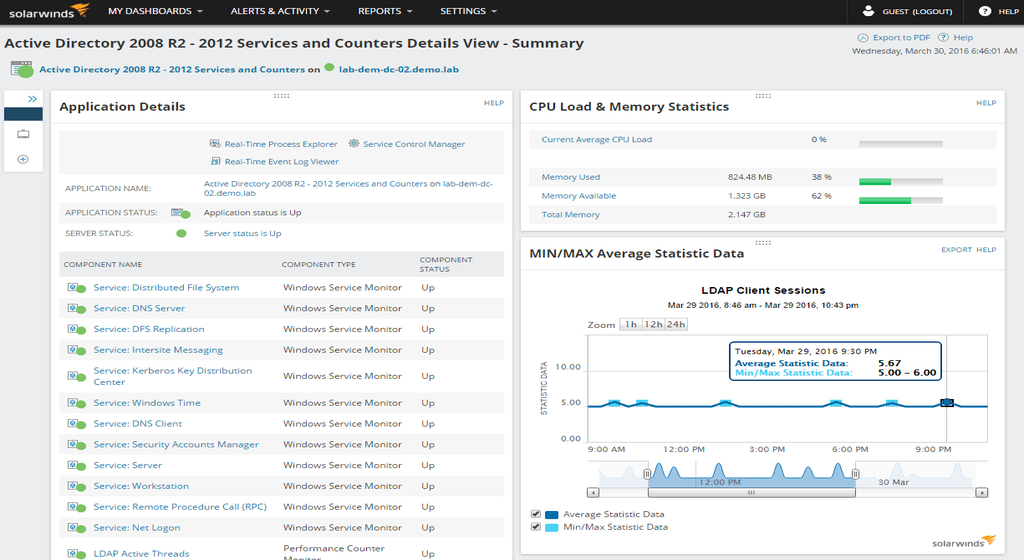Viewport: 1024px width, 560px height.
Task: Open the Service: DNS Server link
Action: tap(139, 308)
